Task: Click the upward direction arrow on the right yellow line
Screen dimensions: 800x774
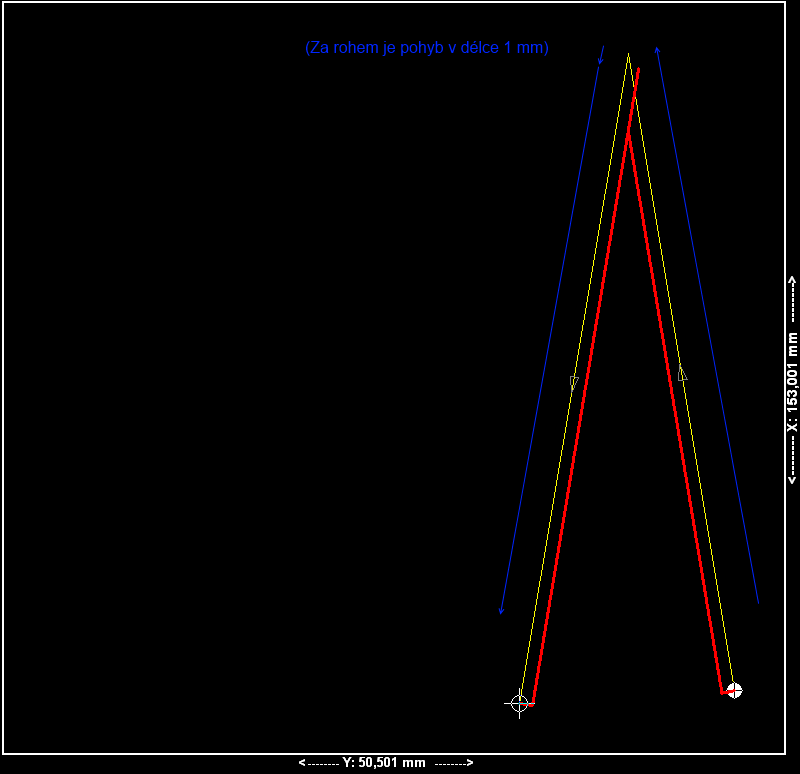Action: tap(682, 373)
